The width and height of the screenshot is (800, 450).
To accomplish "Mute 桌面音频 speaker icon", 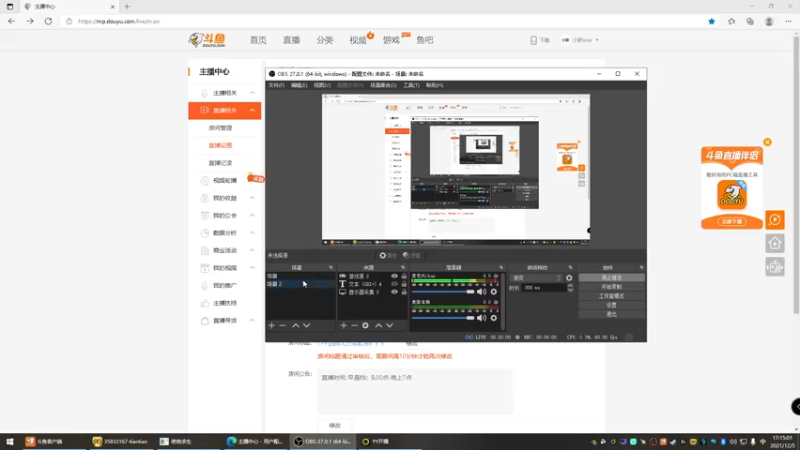I will click(481, 318).
